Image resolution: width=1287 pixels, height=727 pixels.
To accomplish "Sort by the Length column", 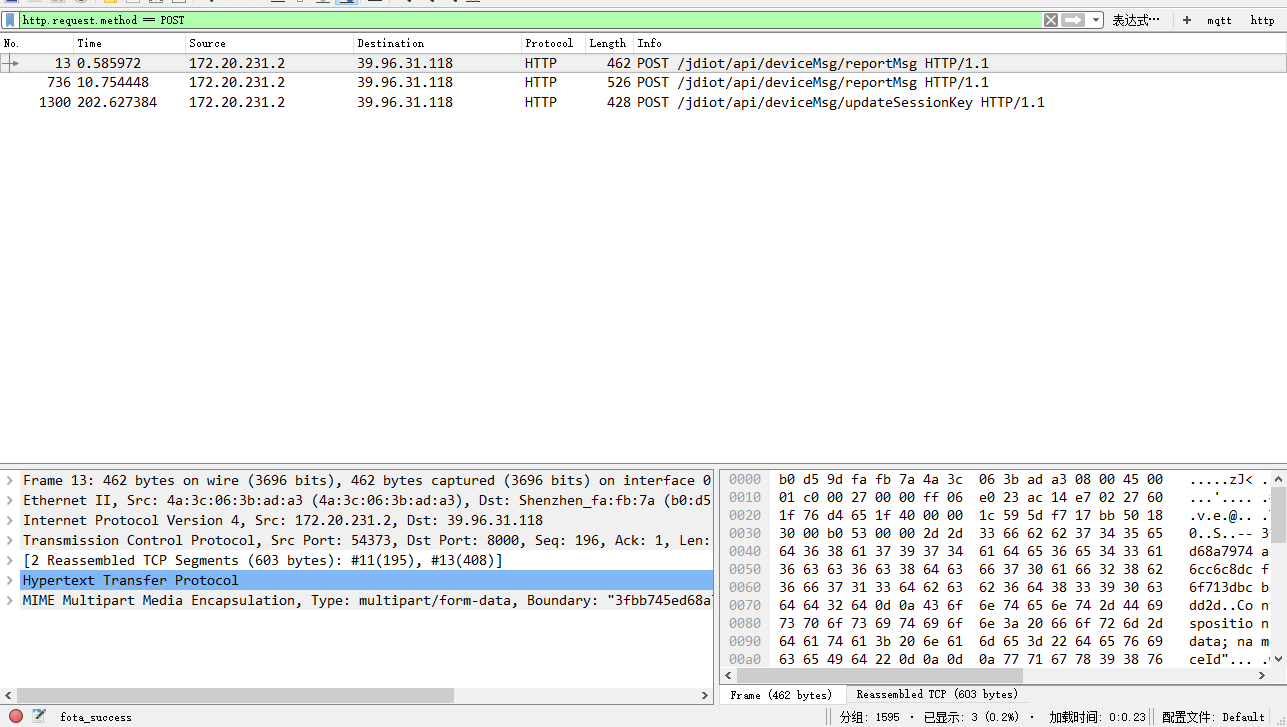I will pyautogui.click(x=609, y=43).
